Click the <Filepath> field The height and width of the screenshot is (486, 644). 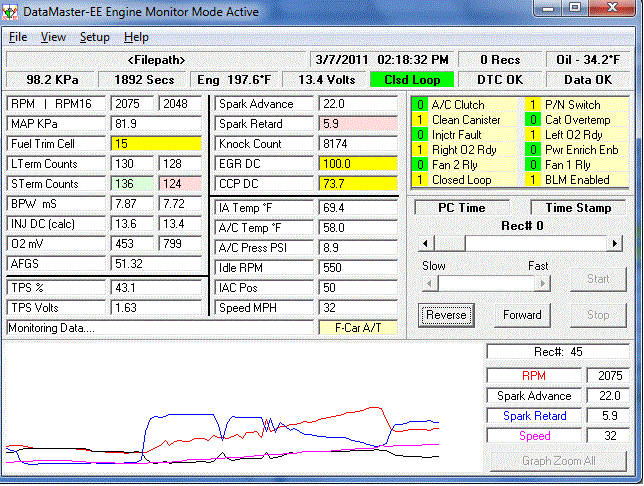coord(156,60)
